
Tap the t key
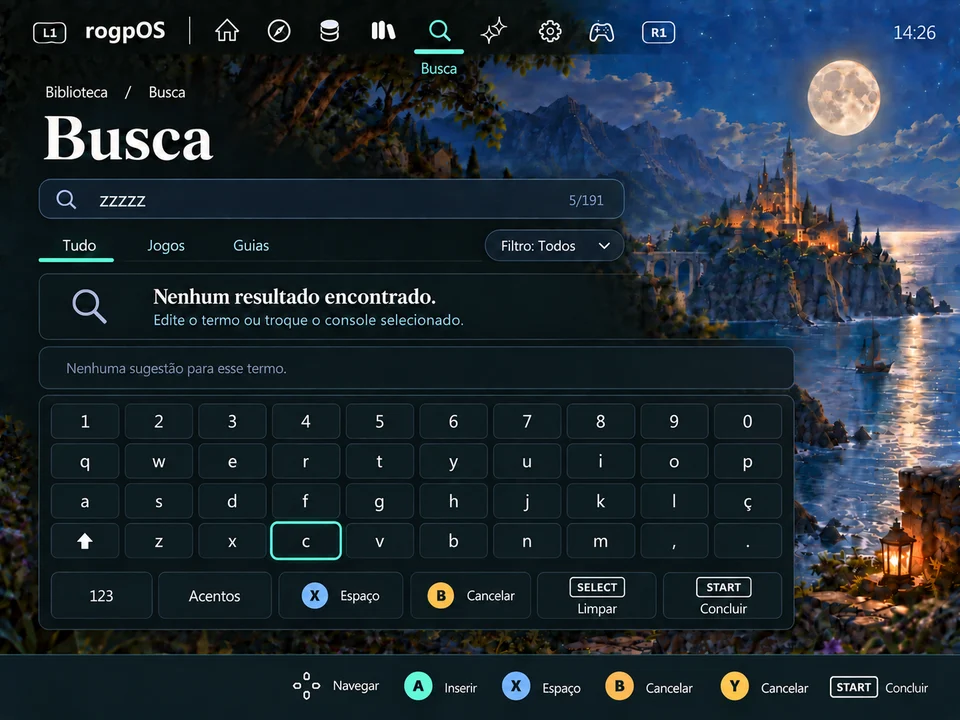coord(380,461)
